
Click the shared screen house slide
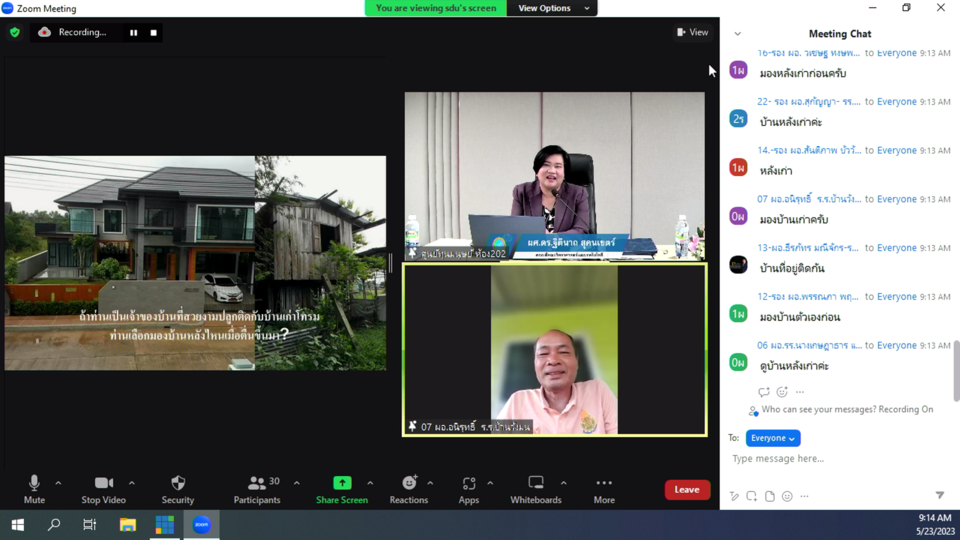(195, 263)
